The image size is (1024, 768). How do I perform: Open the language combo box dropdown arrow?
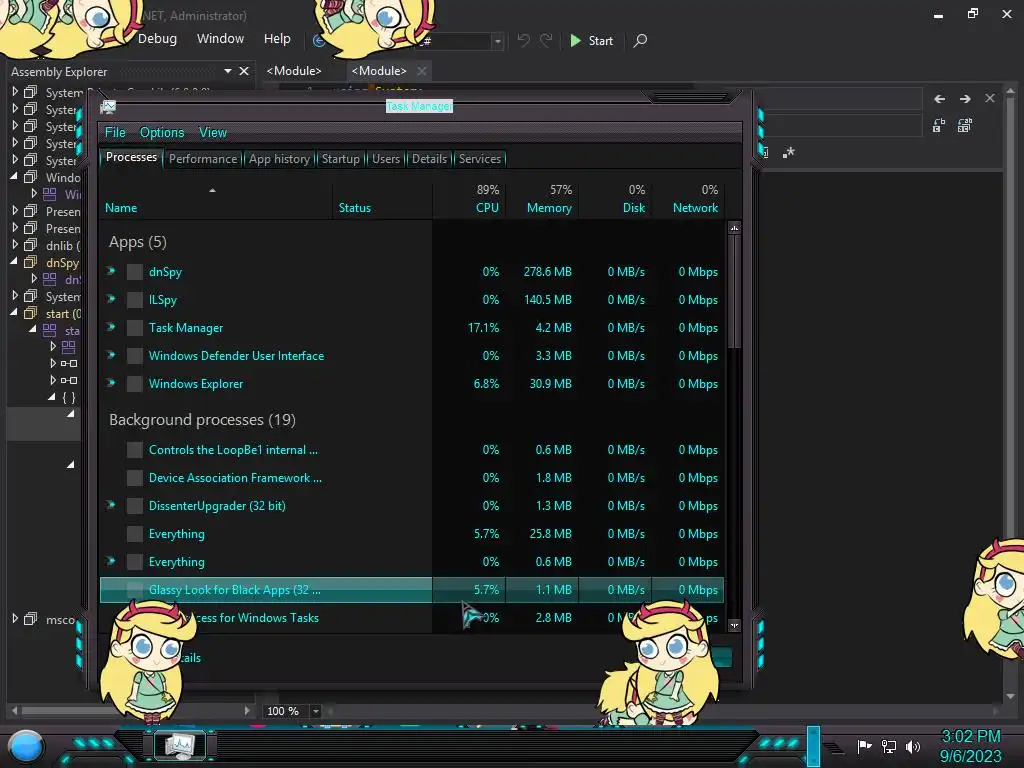pyautogui.click(x=498, y=41)
